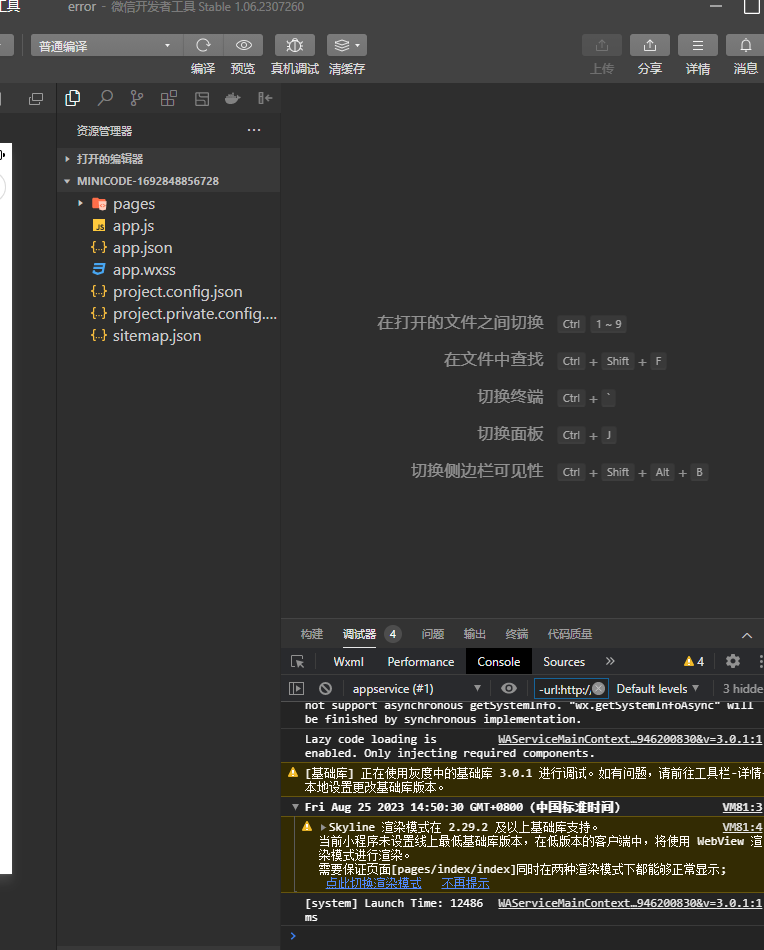Open WAServiceMainContext link beside Launch Time
This screenshot has width=764, height=950.
pos(630,903)
